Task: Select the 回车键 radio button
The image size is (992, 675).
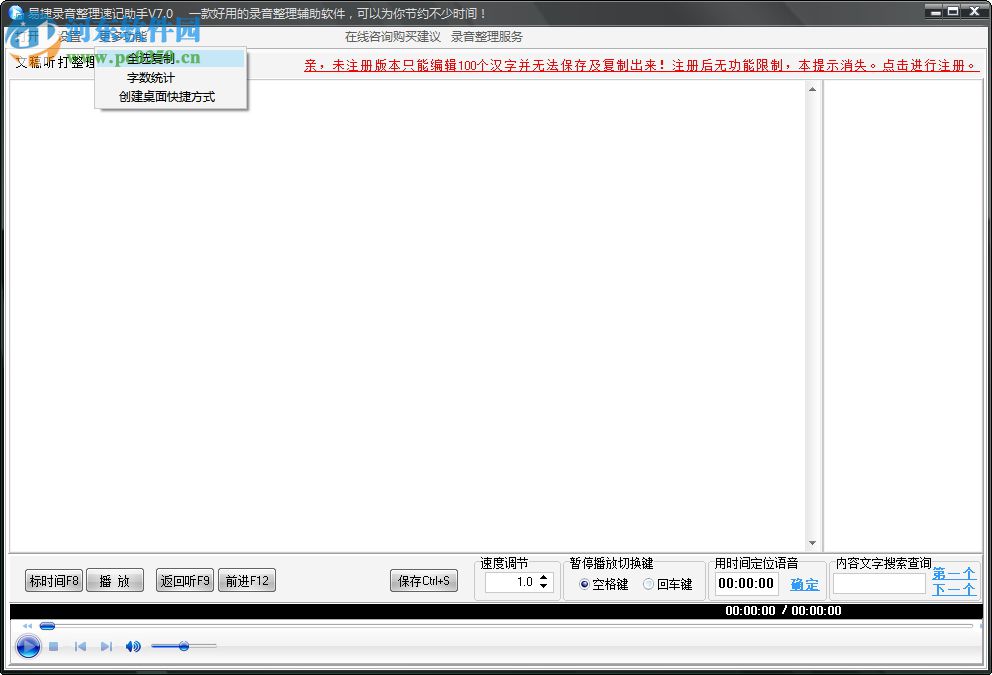Action: (x=650, y=586)
